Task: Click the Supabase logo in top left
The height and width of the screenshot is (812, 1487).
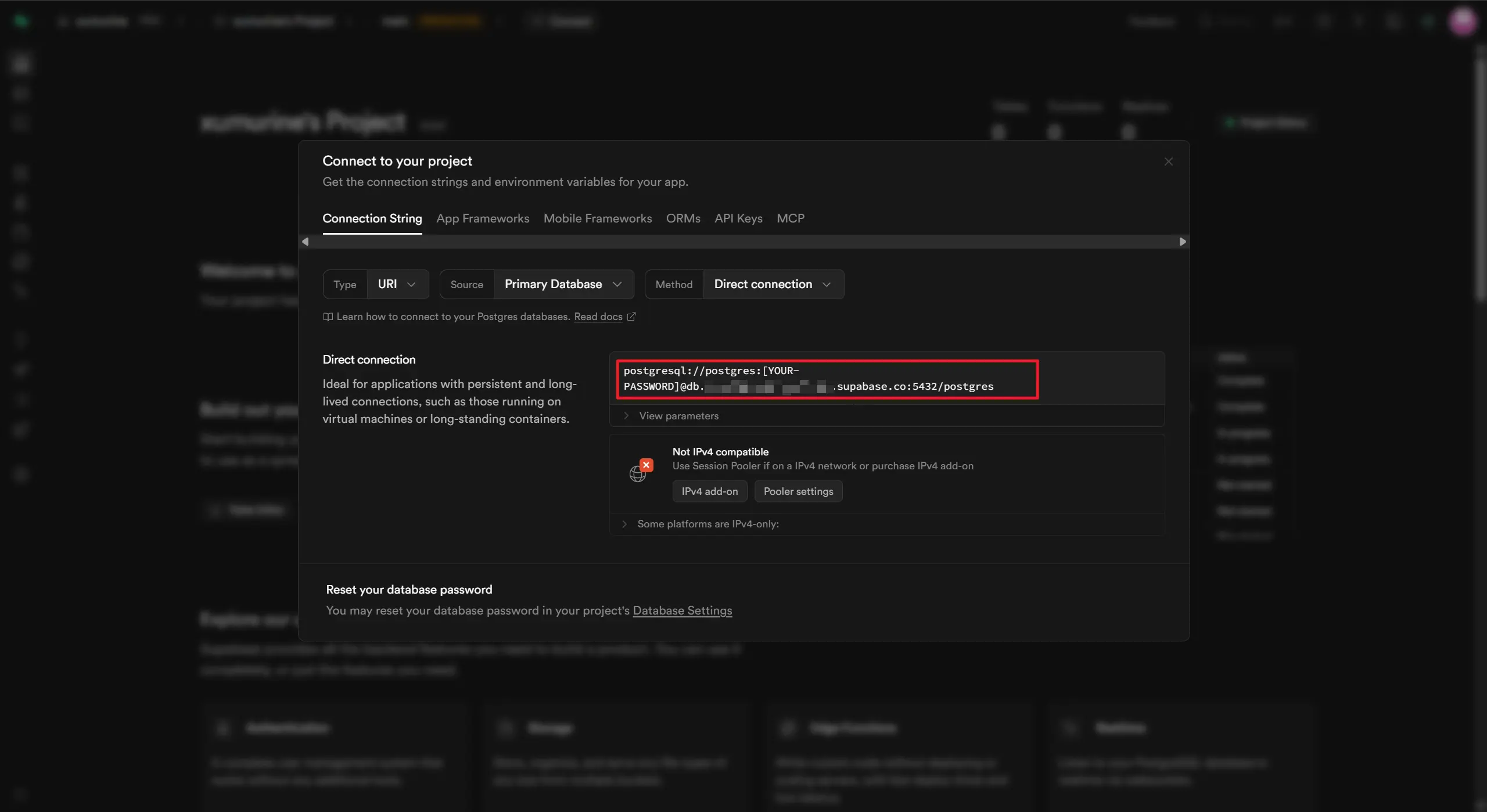Action: tap(21, 21)
